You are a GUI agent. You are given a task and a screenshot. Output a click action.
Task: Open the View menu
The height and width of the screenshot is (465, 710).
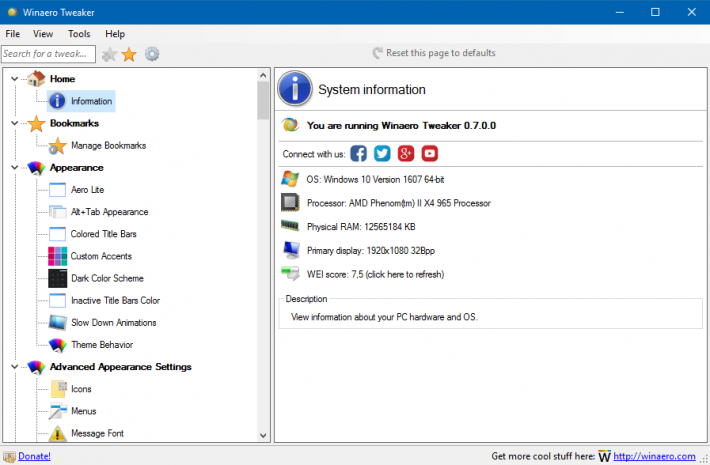[x=43, y=34]
